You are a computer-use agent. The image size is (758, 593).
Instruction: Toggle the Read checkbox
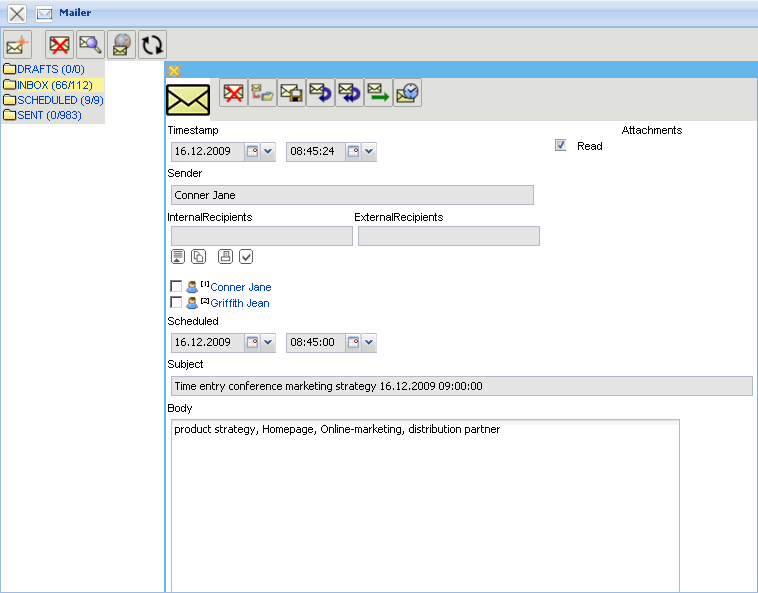coord(561,146)
